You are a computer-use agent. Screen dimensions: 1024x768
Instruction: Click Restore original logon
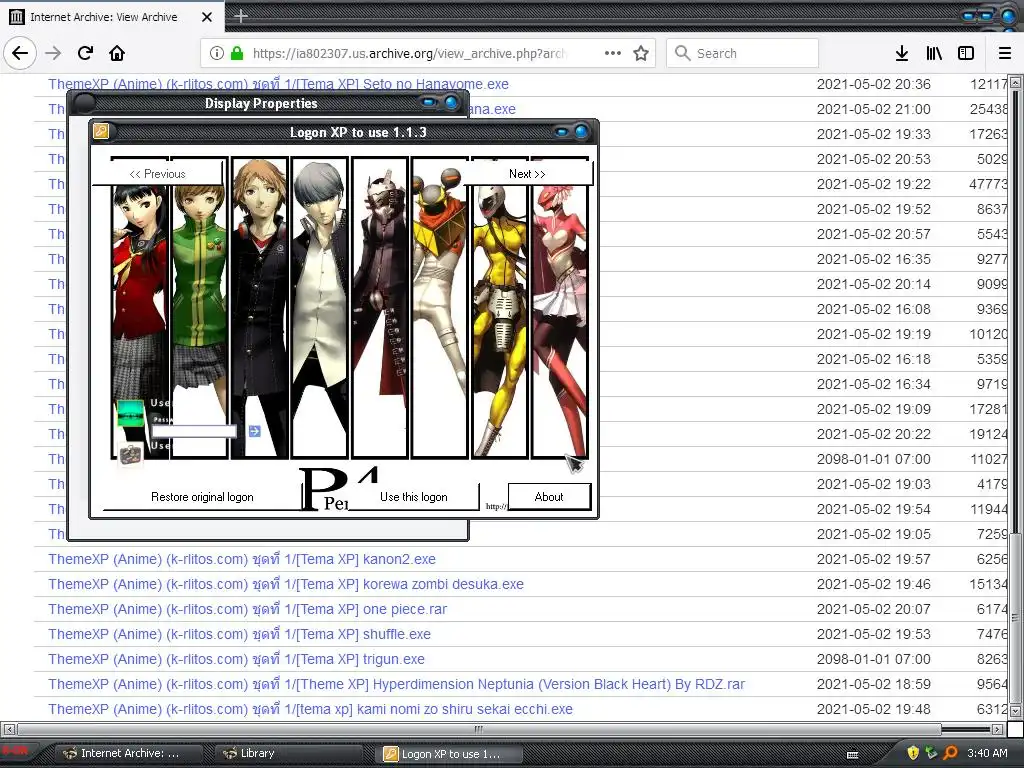click(x=202, y=497)
